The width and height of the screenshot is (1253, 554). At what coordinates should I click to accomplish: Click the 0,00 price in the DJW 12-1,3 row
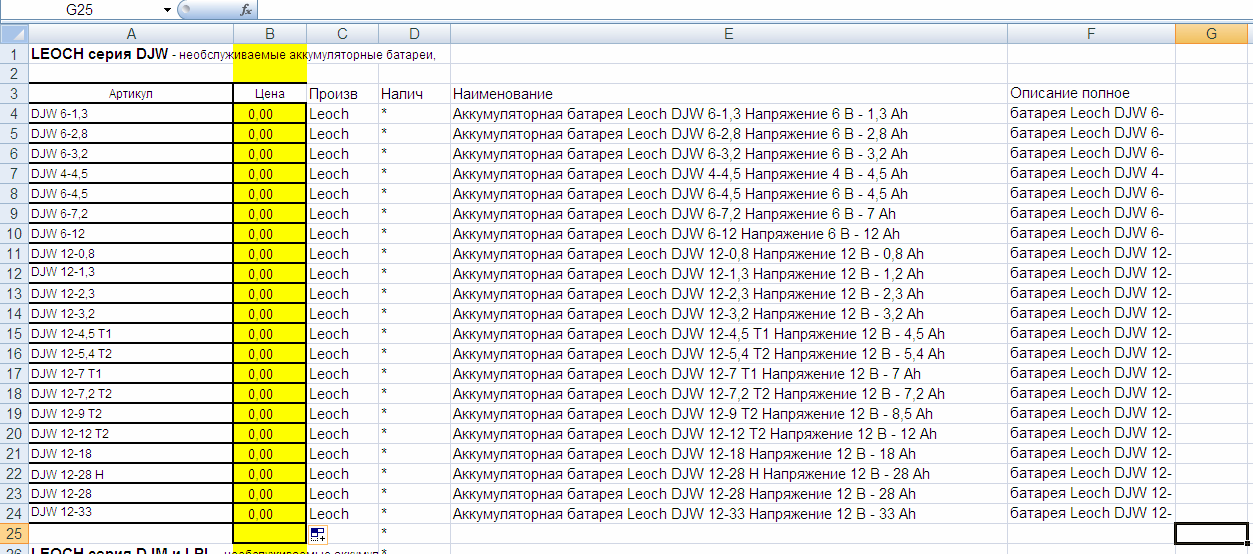(270, 274)
